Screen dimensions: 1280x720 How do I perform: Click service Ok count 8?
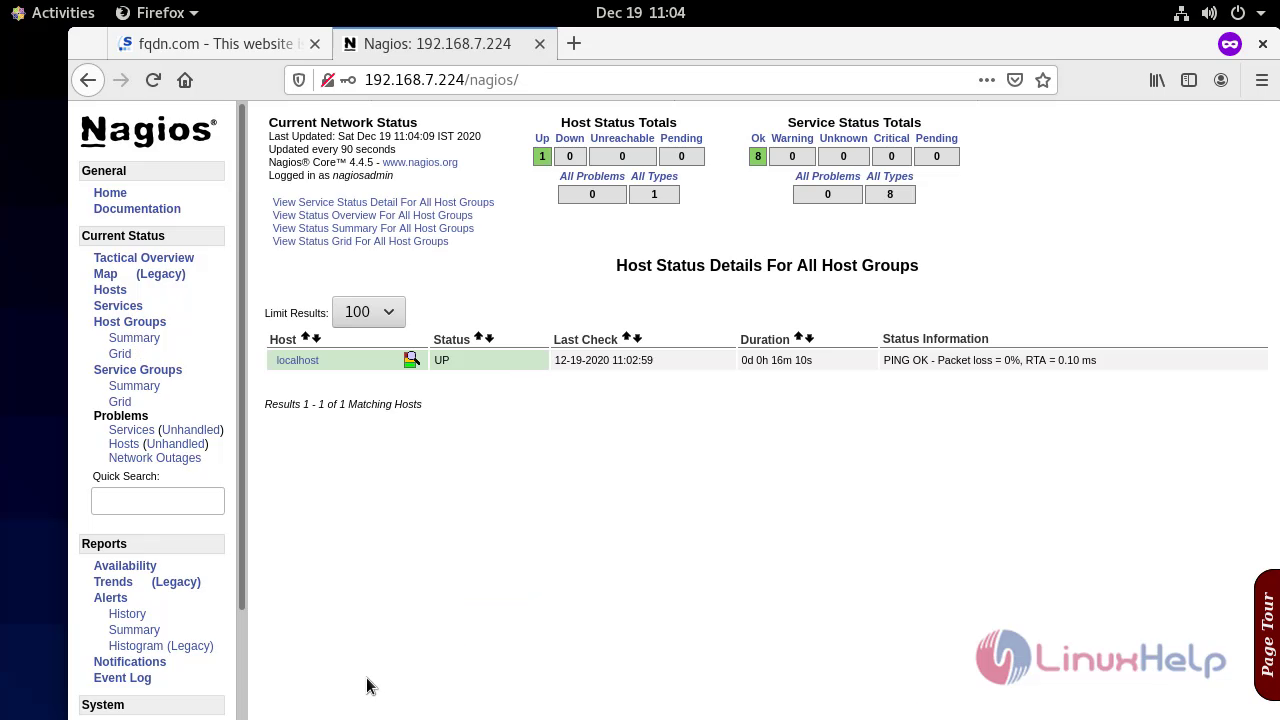[x=758, y=156]
